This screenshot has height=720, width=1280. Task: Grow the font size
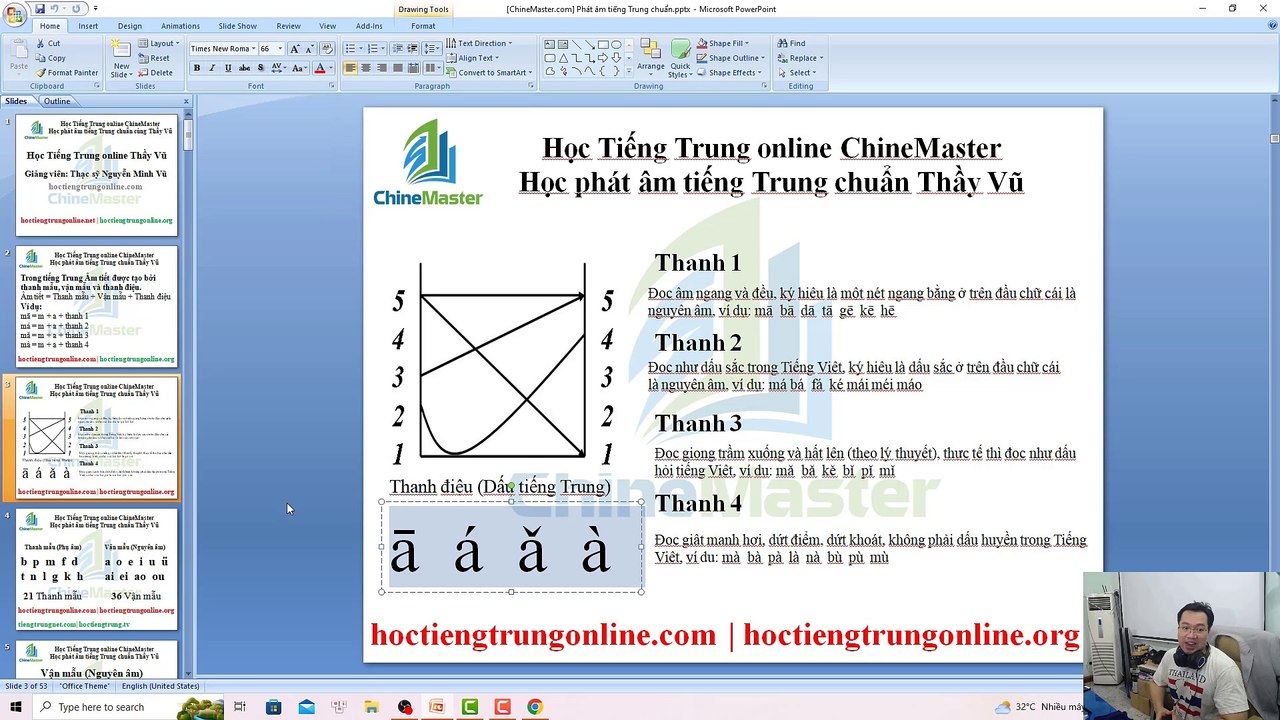(x=295, y=48)
